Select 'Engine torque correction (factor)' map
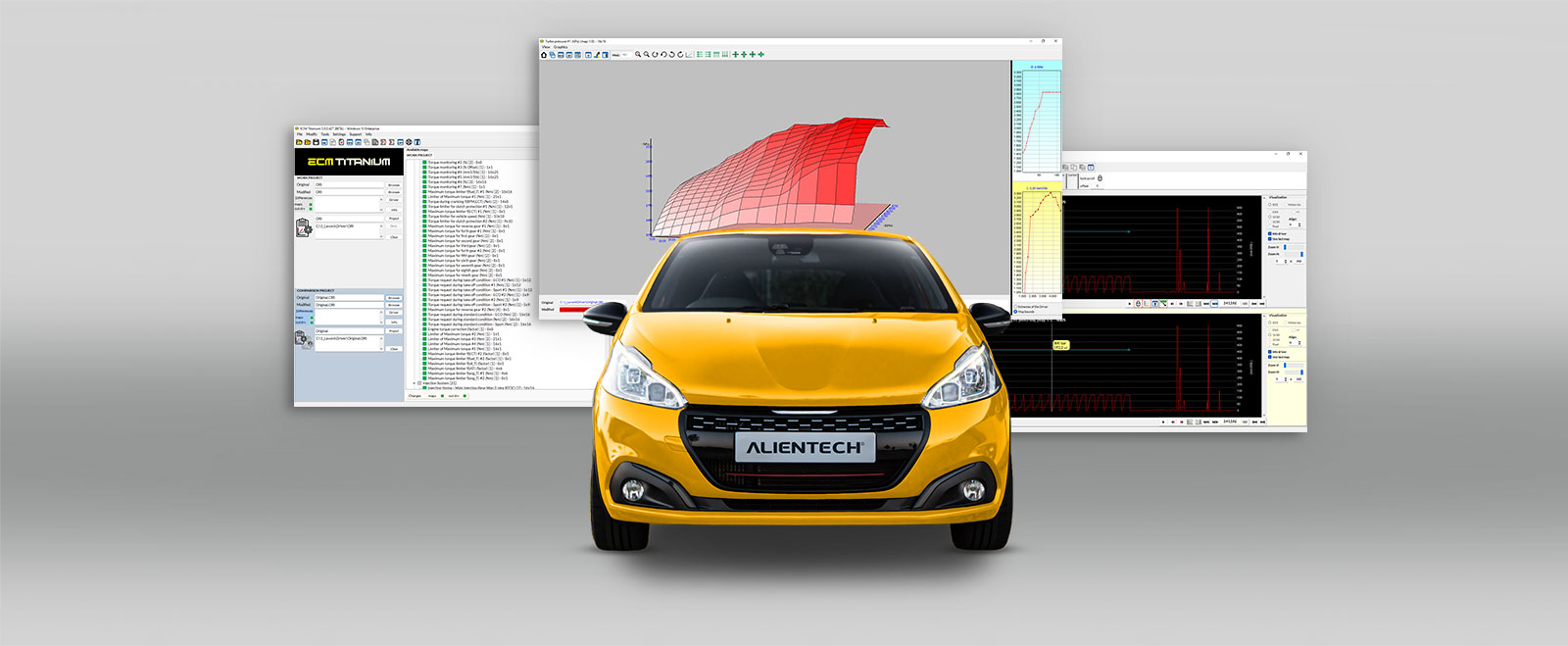 pyautogui.click(x=460, y=329)
